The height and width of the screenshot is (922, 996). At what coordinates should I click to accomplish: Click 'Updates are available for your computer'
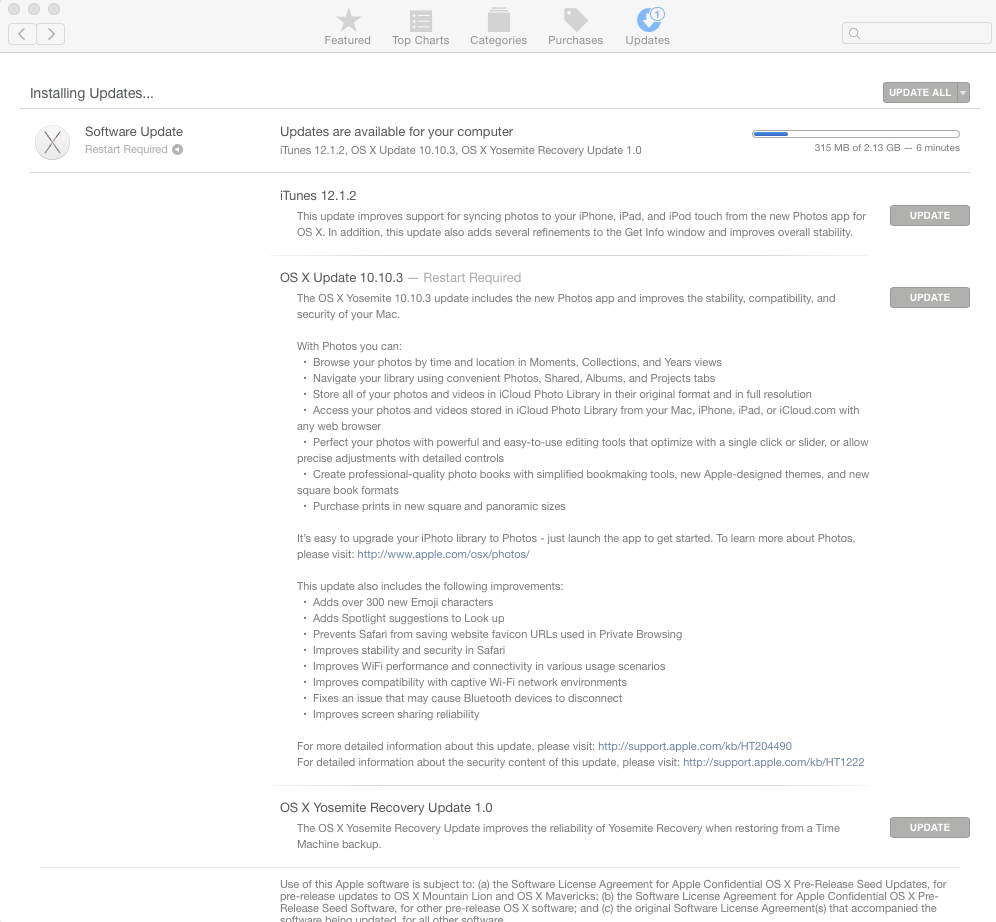tap(396, 131)
